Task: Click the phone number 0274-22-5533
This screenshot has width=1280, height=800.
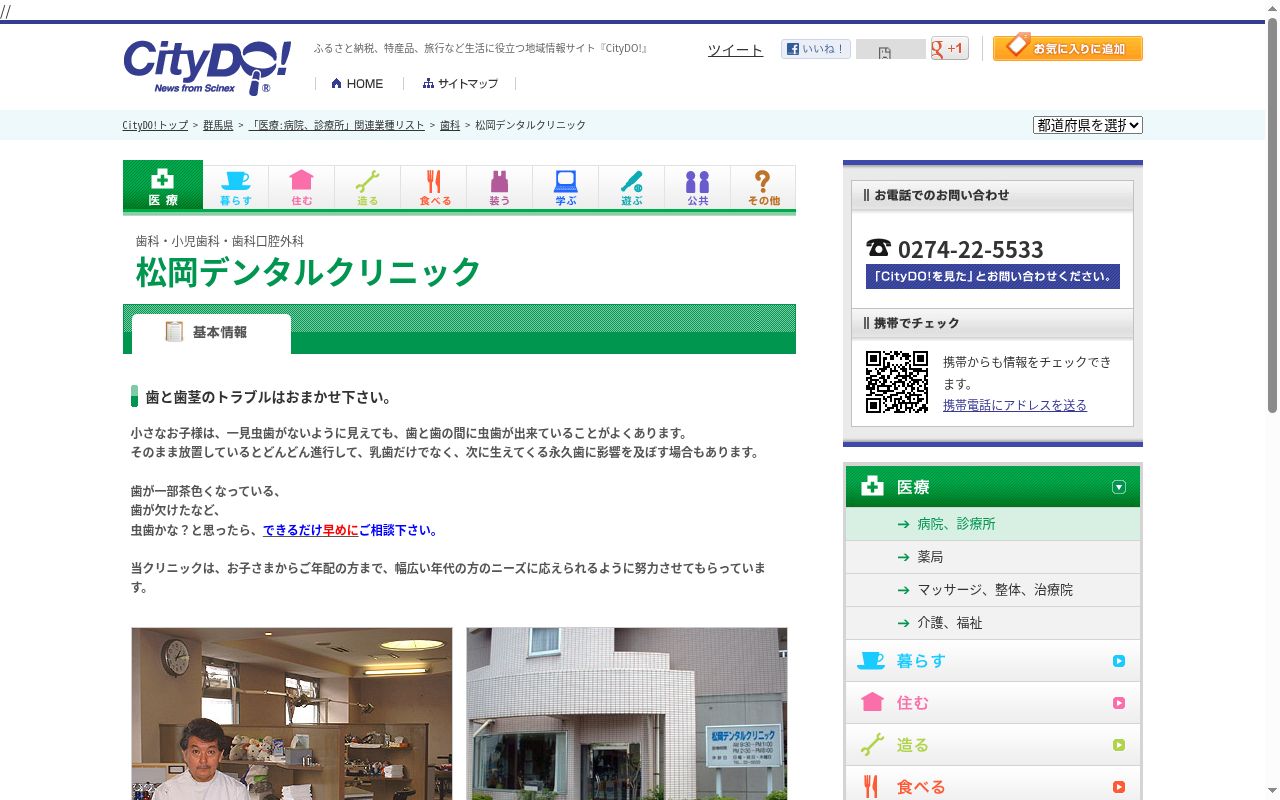Action: 970,249
